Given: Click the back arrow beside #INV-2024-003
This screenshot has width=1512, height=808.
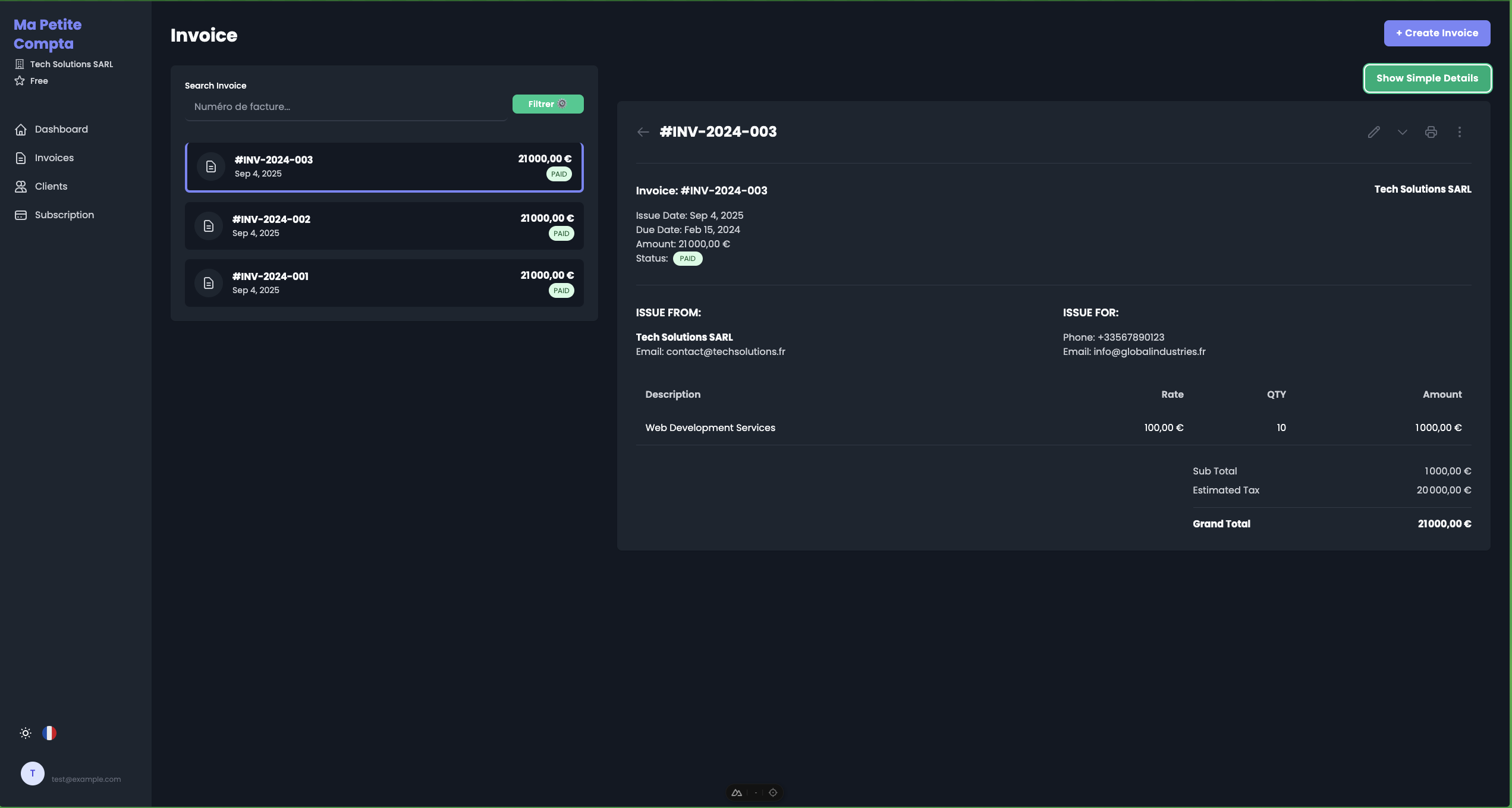Looking at the screenshot, I should [x=643, y=132].
